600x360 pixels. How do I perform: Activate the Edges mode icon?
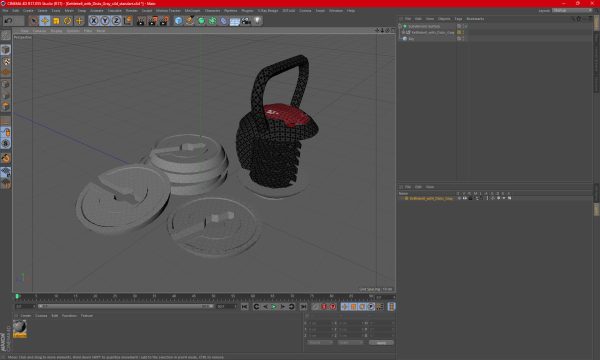click(6, 95)
